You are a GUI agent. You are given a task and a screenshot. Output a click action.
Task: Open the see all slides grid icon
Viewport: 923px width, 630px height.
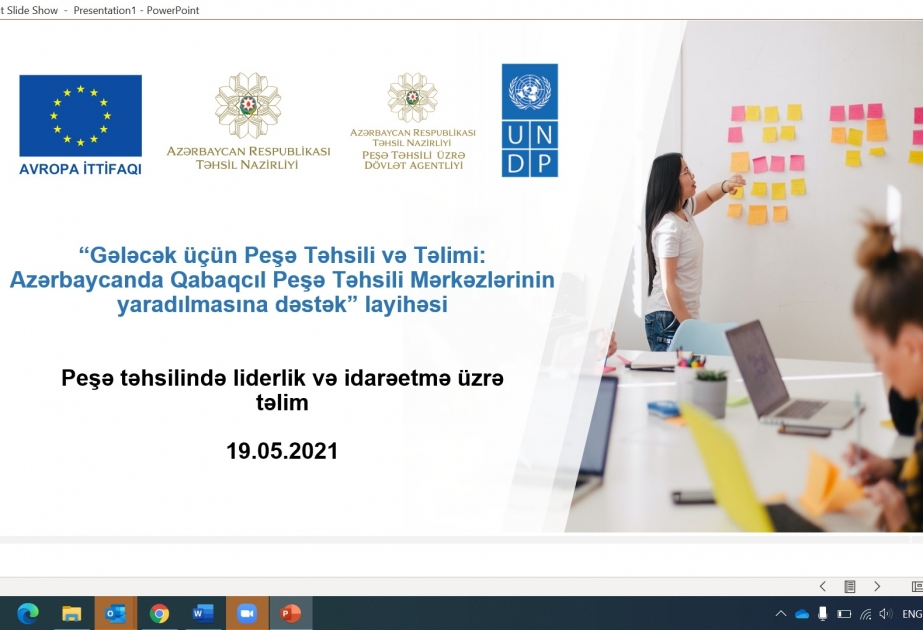[x=849, y=586]
